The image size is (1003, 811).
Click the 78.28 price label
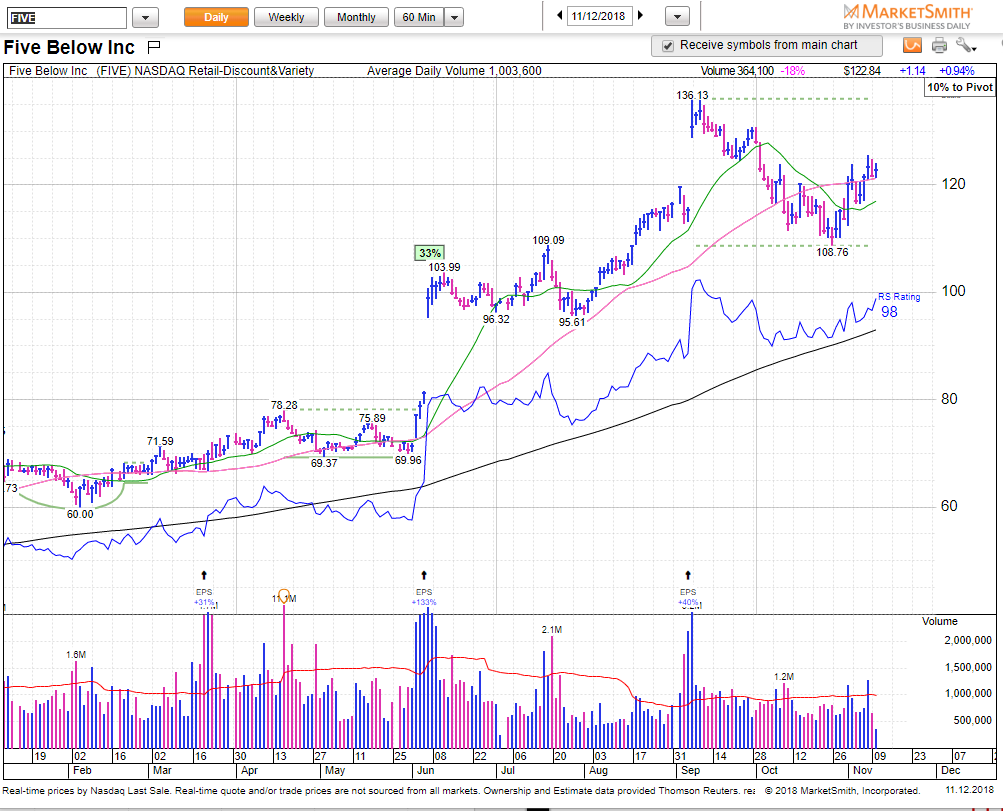tap(284, 406)
